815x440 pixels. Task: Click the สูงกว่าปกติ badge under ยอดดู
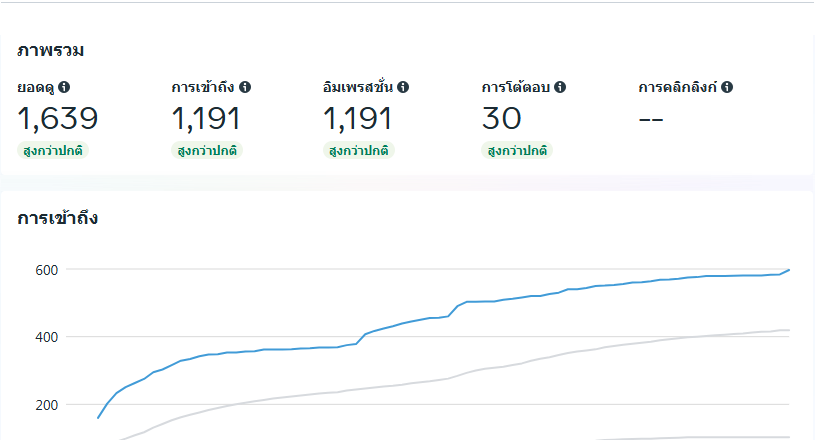53,151
